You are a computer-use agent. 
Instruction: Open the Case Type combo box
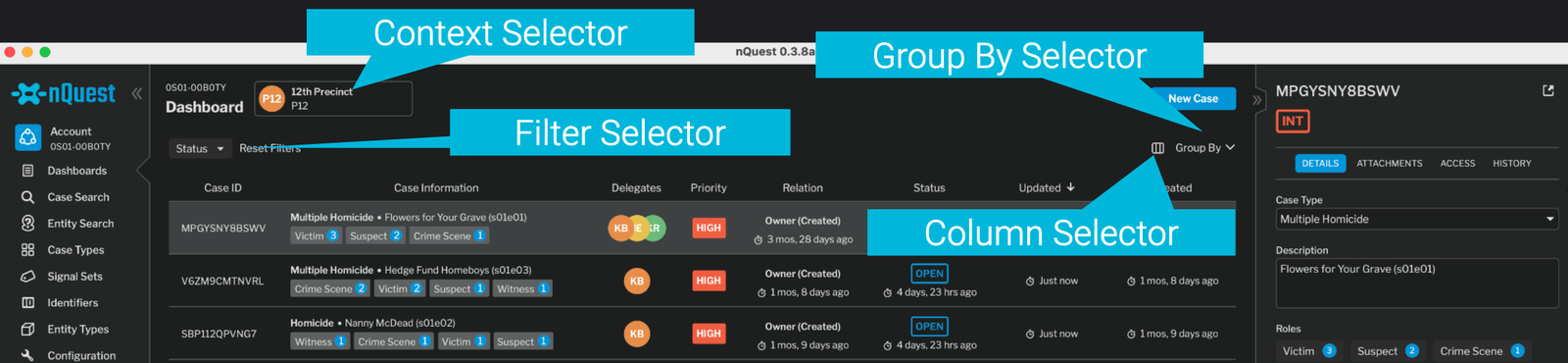point(1417,219)
